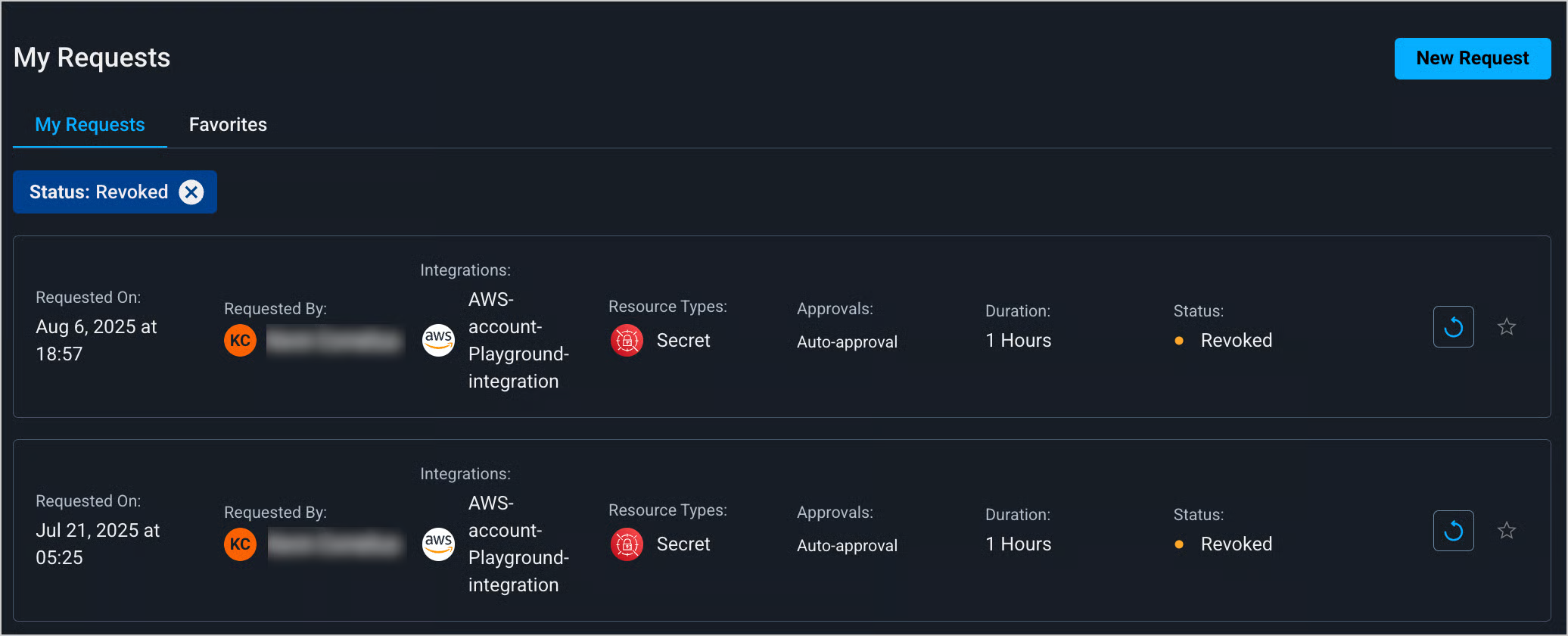Click the Secret resource icon in first request
1568x636 pixels.
[x=627, y=341]
